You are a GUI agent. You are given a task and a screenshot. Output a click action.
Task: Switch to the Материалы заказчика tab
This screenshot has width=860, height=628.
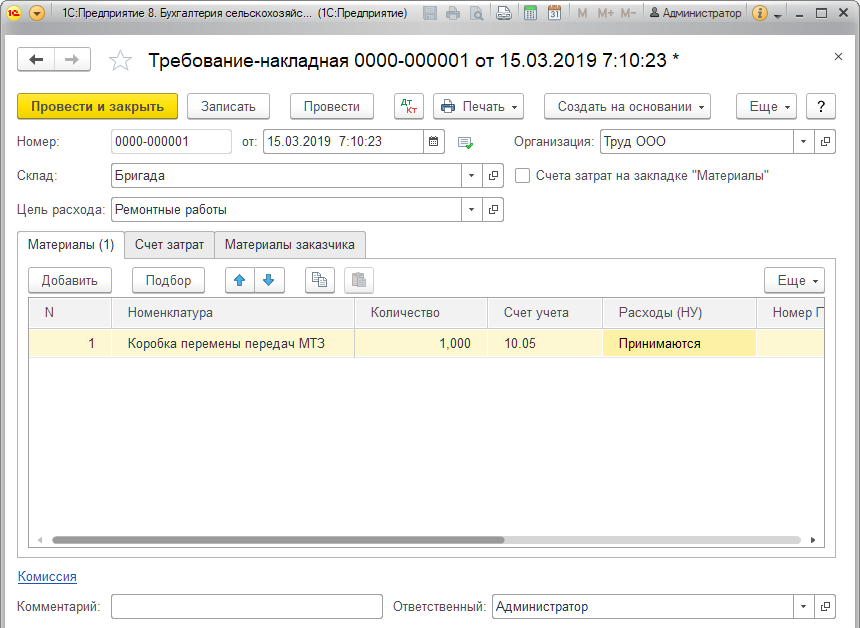[x=290, y=245]
